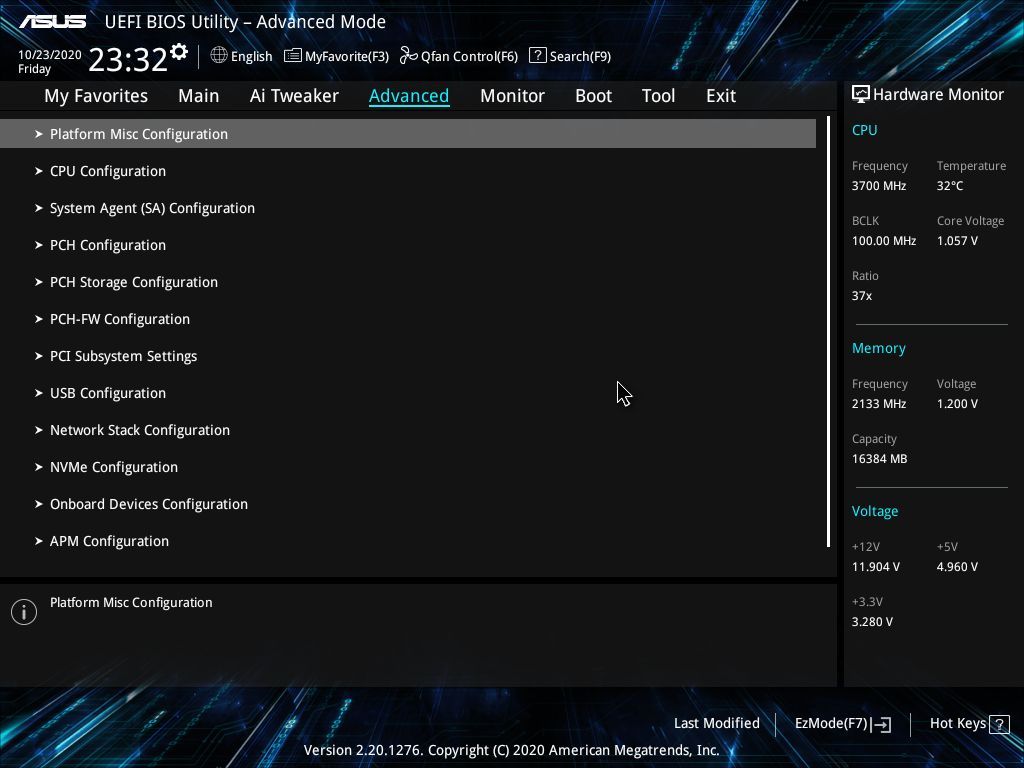Click the ASUS logo

tap(53, 22)
